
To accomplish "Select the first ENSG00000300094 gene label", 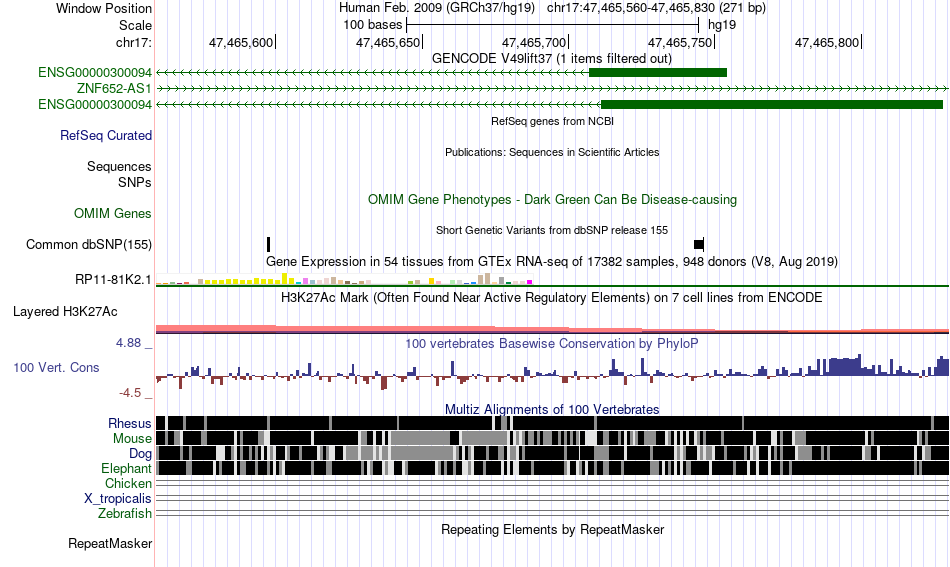I will 95,73.
